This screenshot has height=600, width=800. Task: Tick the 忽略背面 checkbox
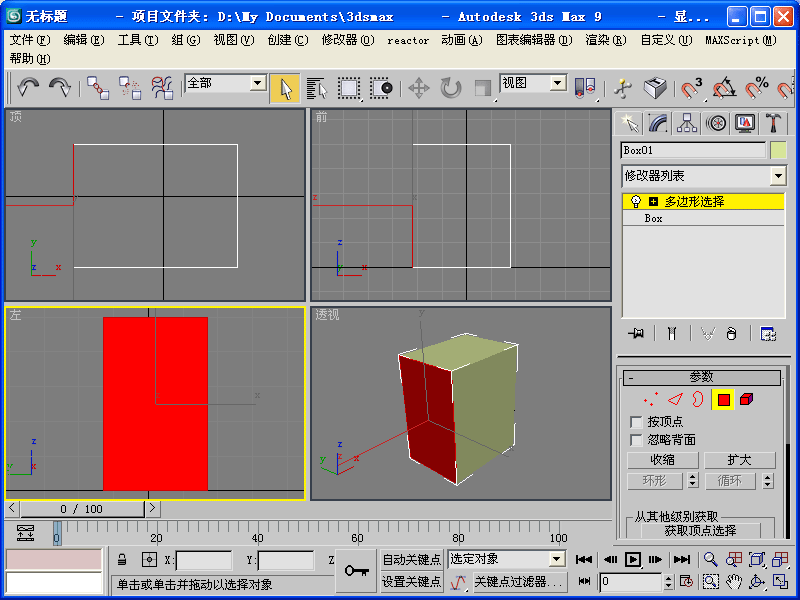click(636, 440)
